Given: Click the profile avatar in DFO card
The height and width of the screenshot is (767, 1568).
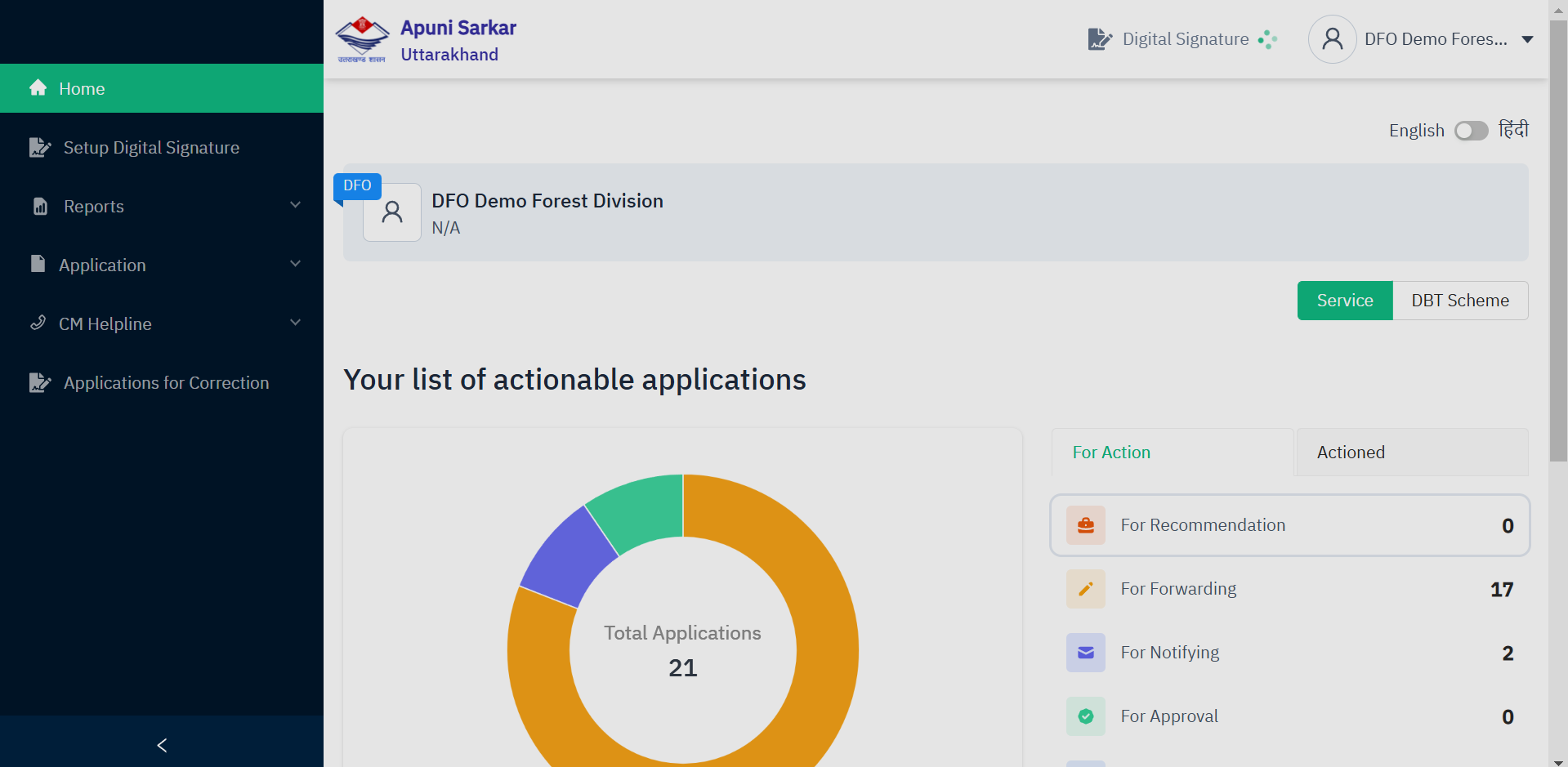Looking at the screenshot, I should tap(392, 212).
